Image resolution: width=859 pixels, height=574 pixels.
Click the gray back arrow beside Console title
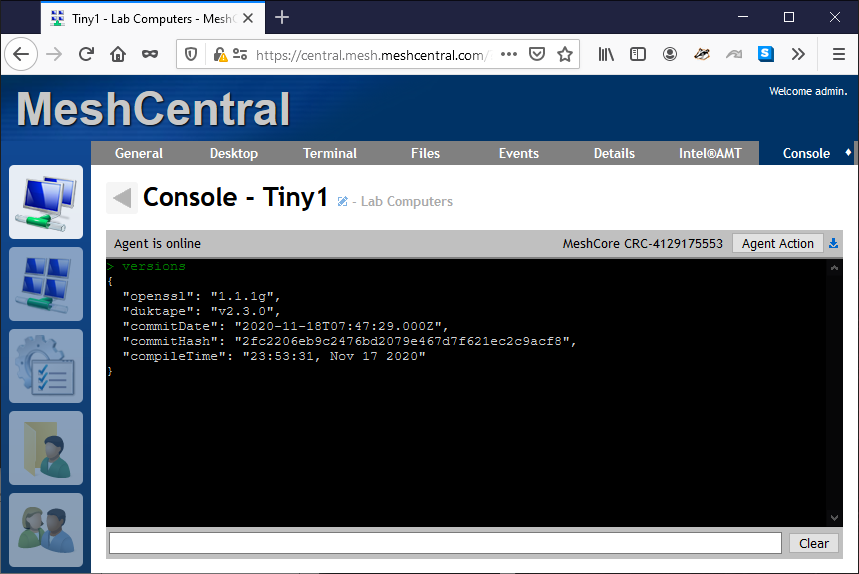click(x=122, y=198)
